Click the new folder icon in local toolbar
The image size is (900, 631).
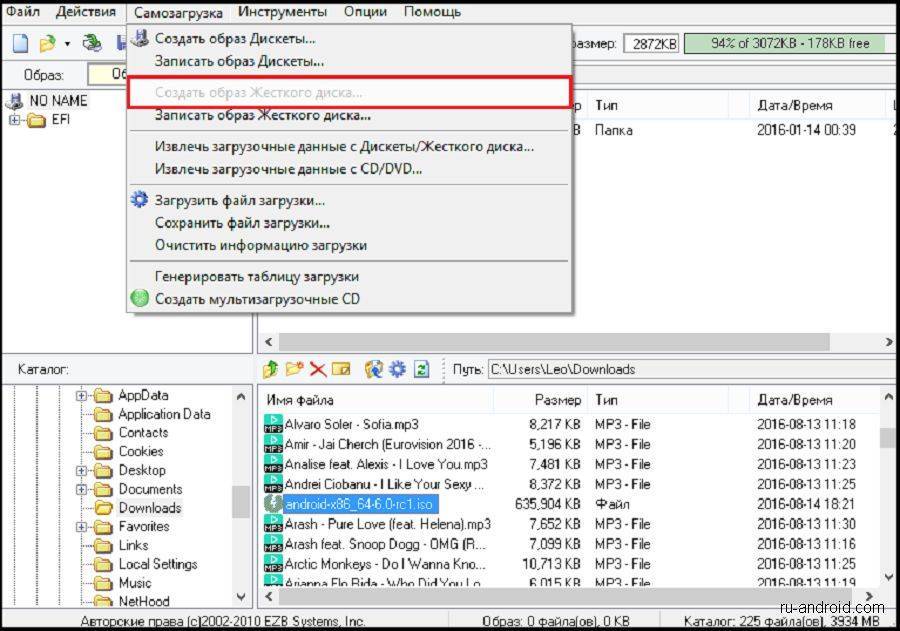point(294,369)
